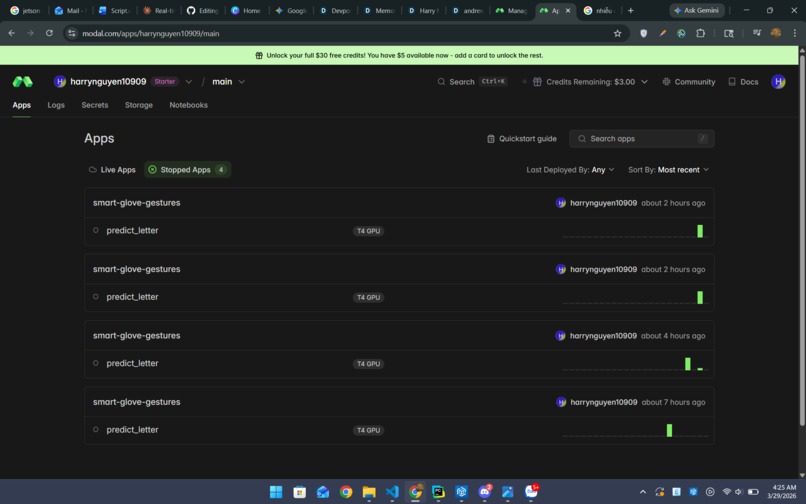Image resolution: width=806 pixels, height=504 pixels.
Task: Go back using the browser back arrow
Action: [11, 33]
